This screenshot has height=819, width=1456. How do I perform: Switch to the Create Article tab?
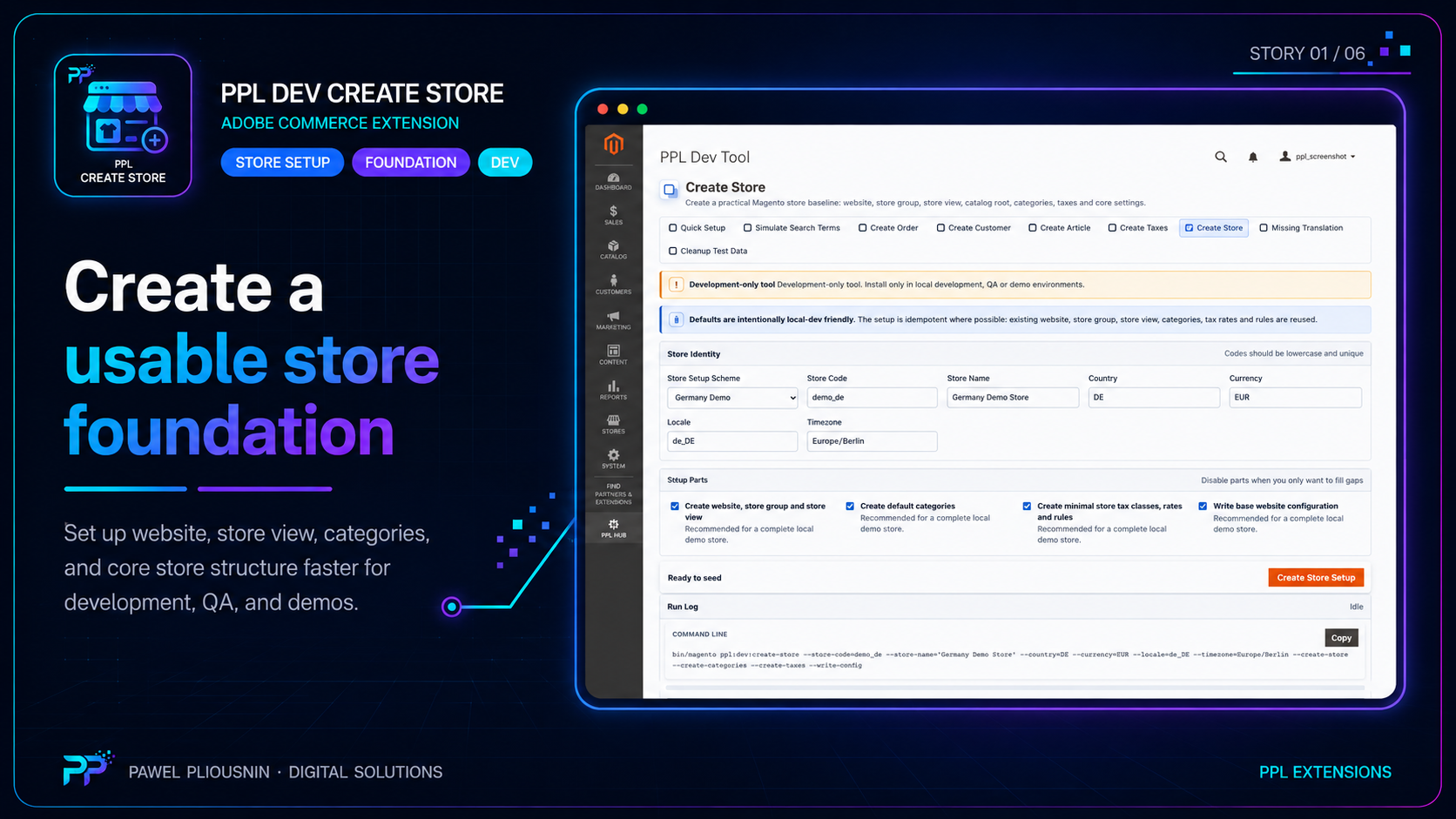pos(1059,228)
